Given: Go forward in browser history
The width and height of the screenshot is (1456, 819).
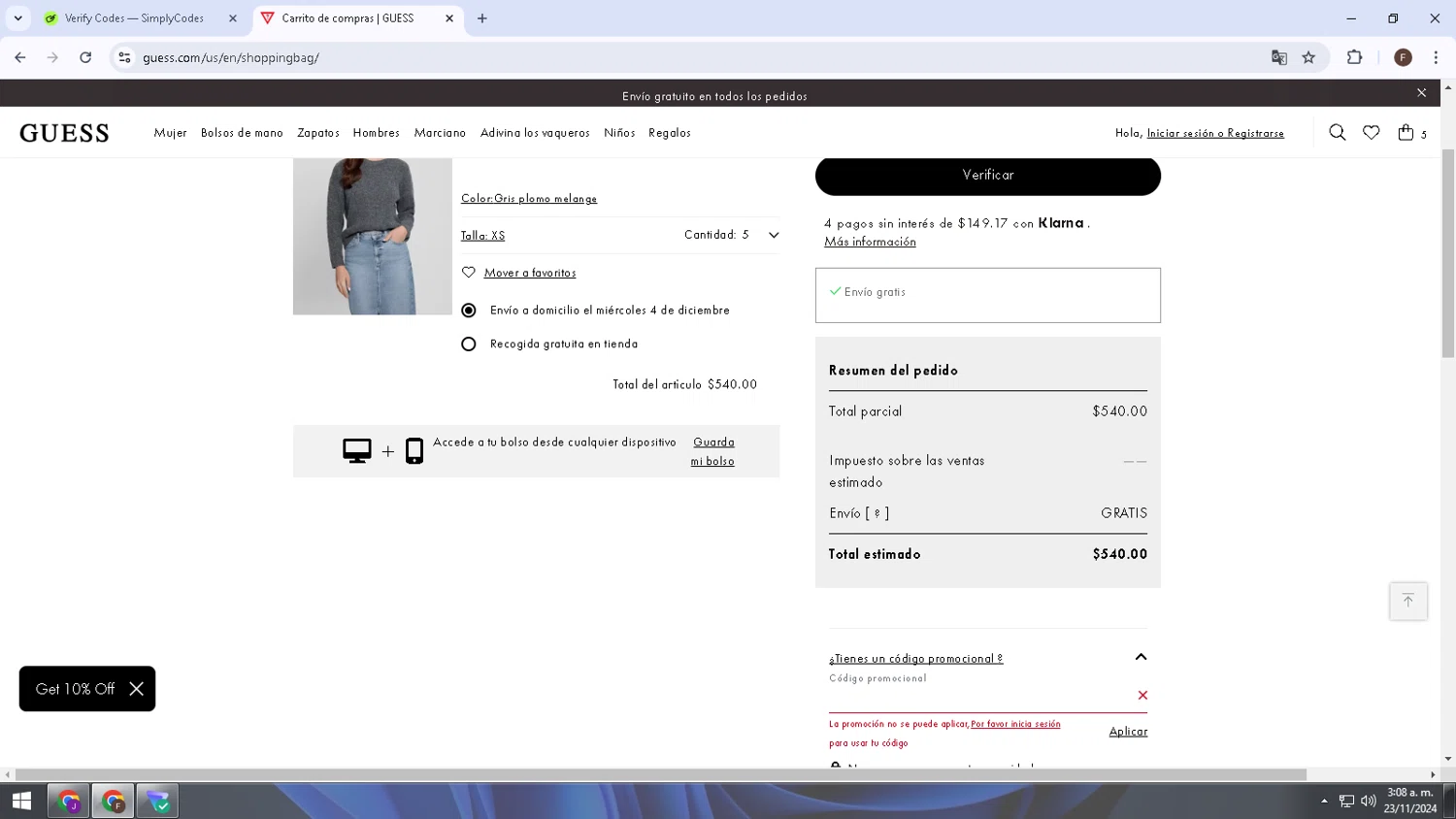Looking at the screenshot, I should [52, 57].
